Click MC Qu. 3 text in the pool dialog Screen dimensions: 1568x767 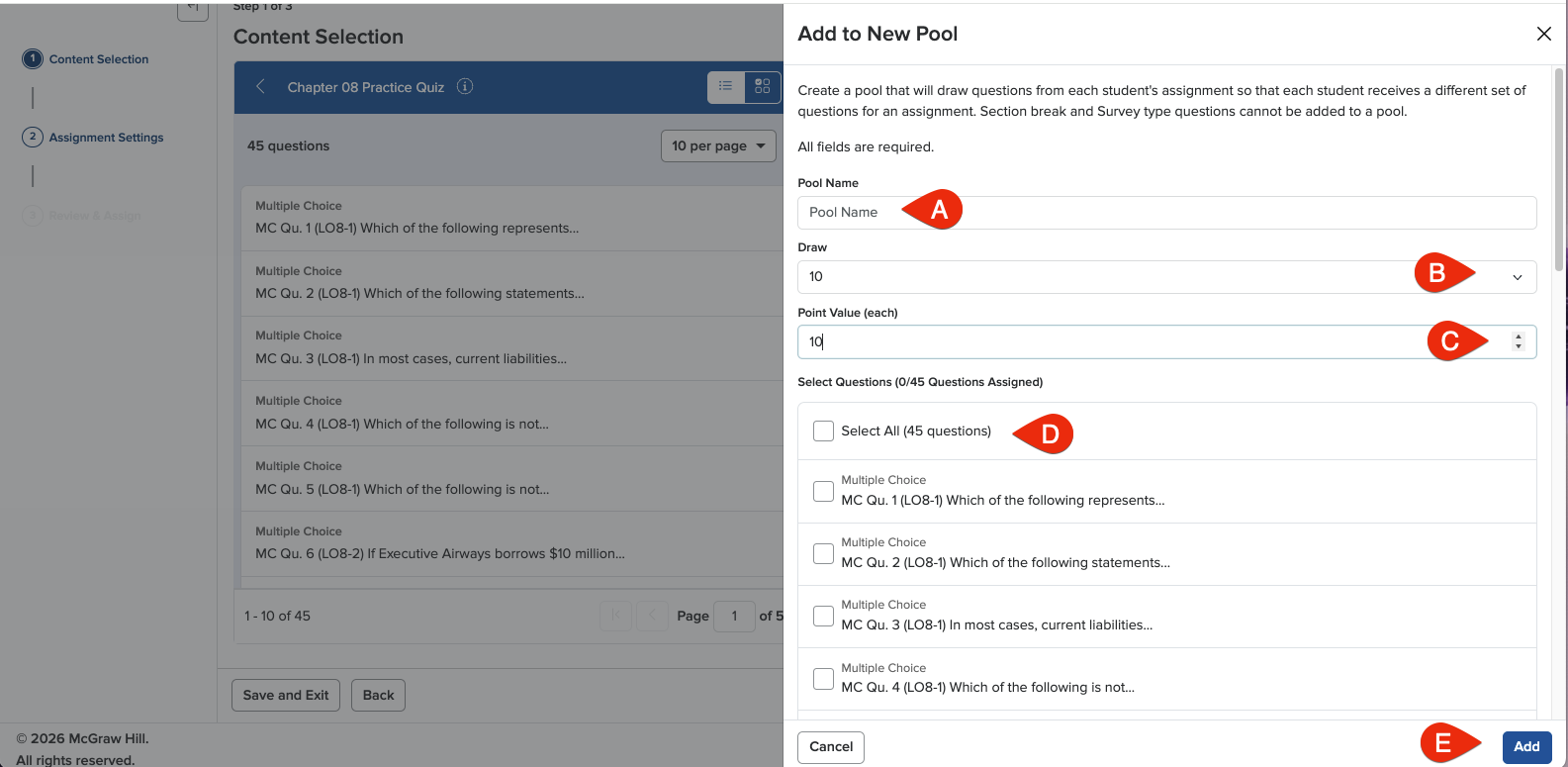996,624
